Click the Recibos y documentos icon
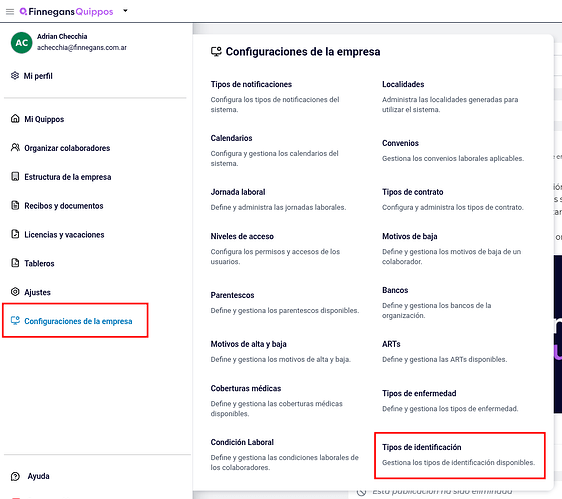 pos(15,205)
